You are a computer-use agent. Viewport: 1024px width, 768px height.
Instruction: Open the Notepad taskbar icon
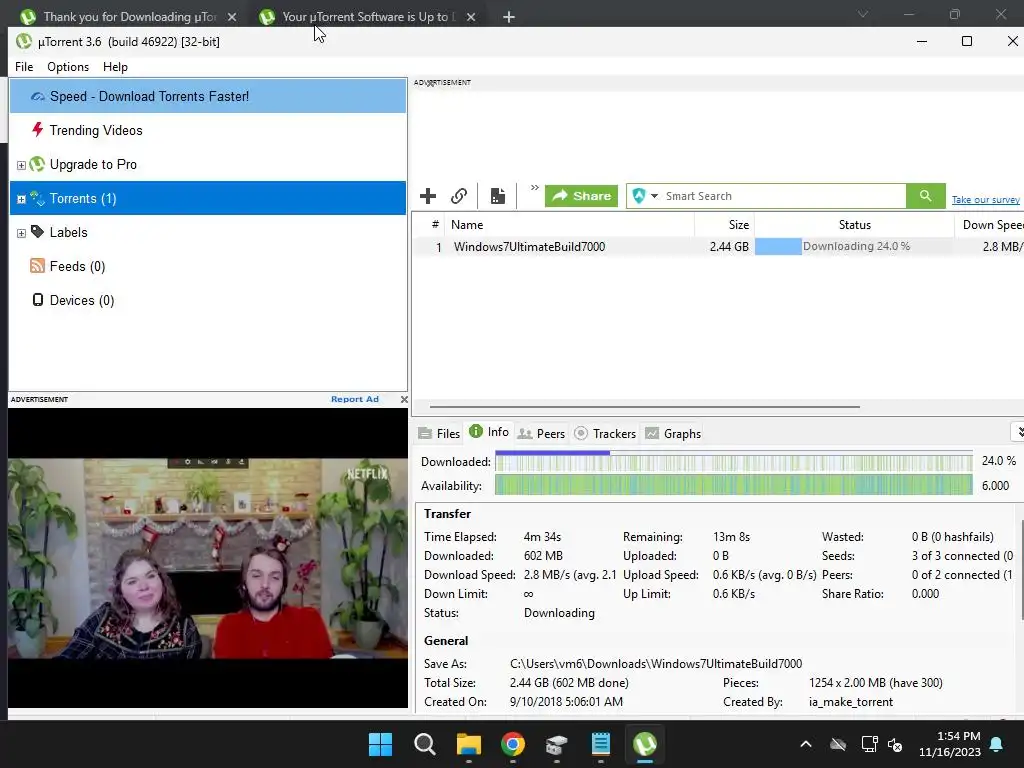600,744
